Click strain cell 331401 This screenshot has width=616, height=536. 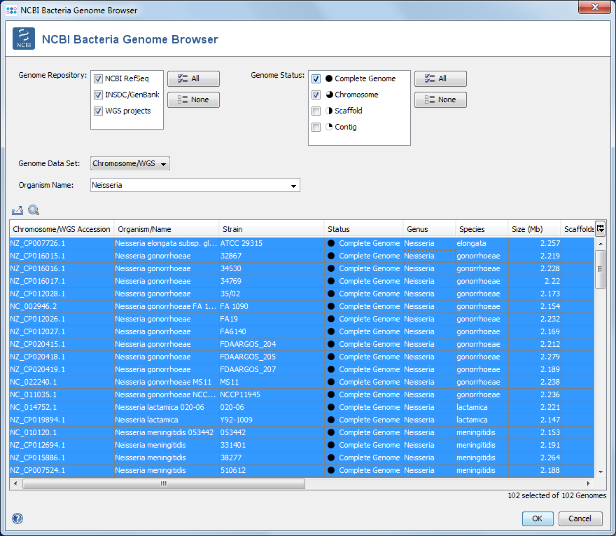click(x=271, y=445)
